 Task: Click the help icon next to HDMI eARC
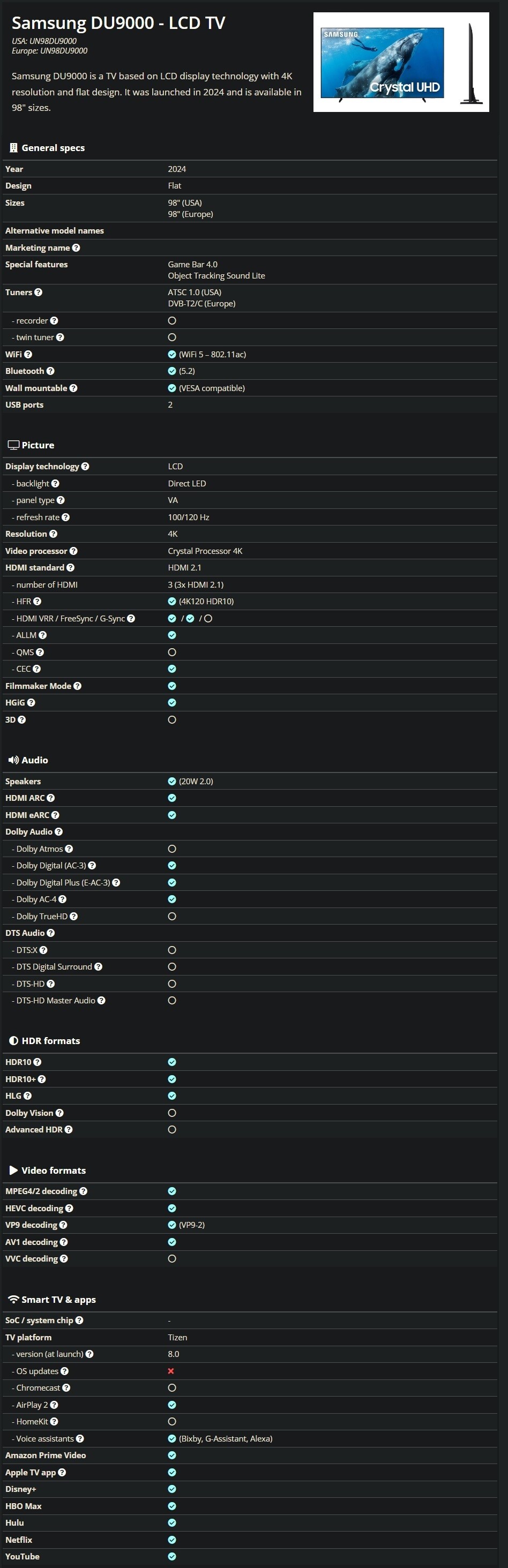point(55,815)
